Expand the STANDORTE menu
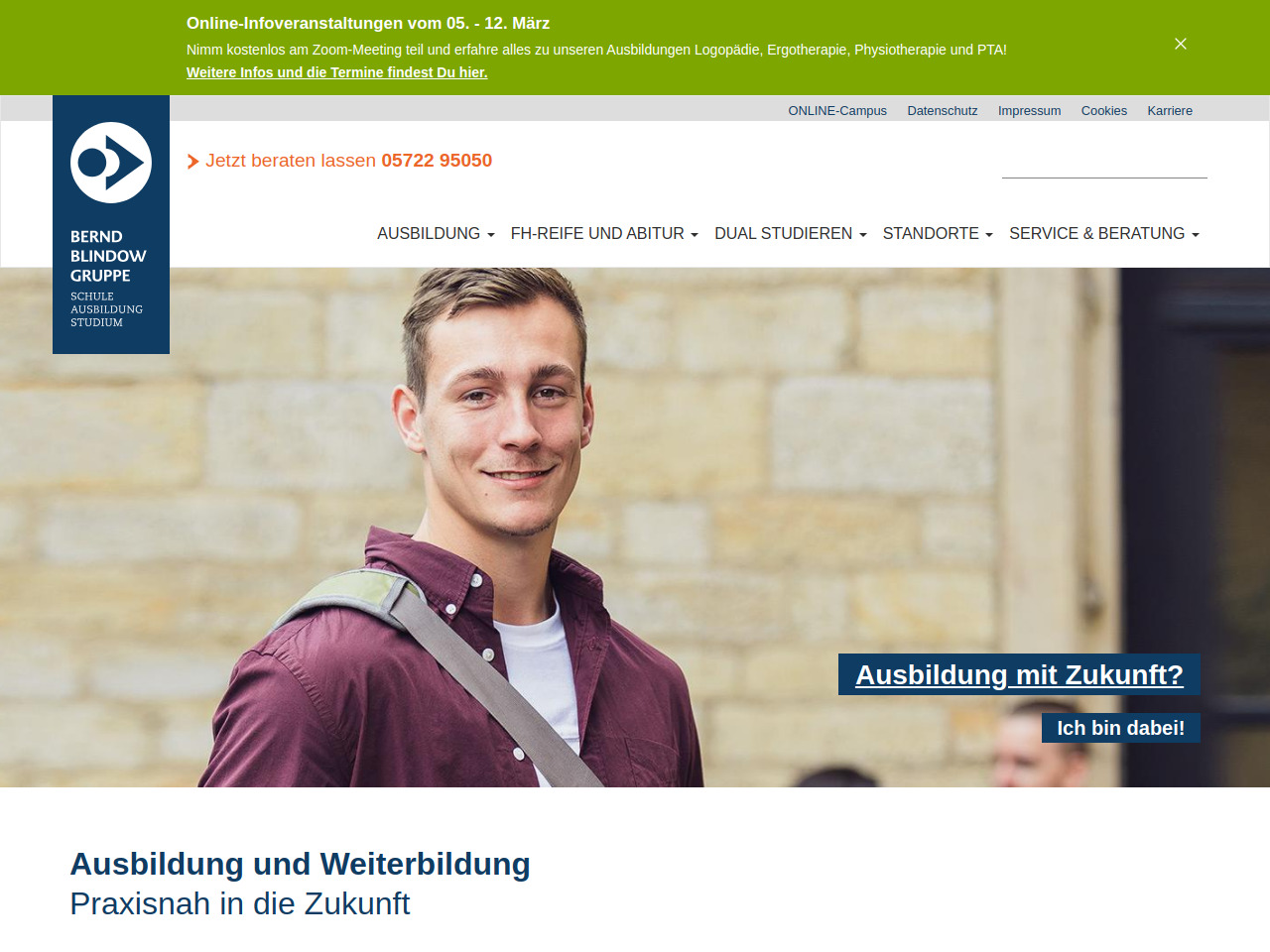This screenshot has height=952, width=1270. click(x=938, y=233)
